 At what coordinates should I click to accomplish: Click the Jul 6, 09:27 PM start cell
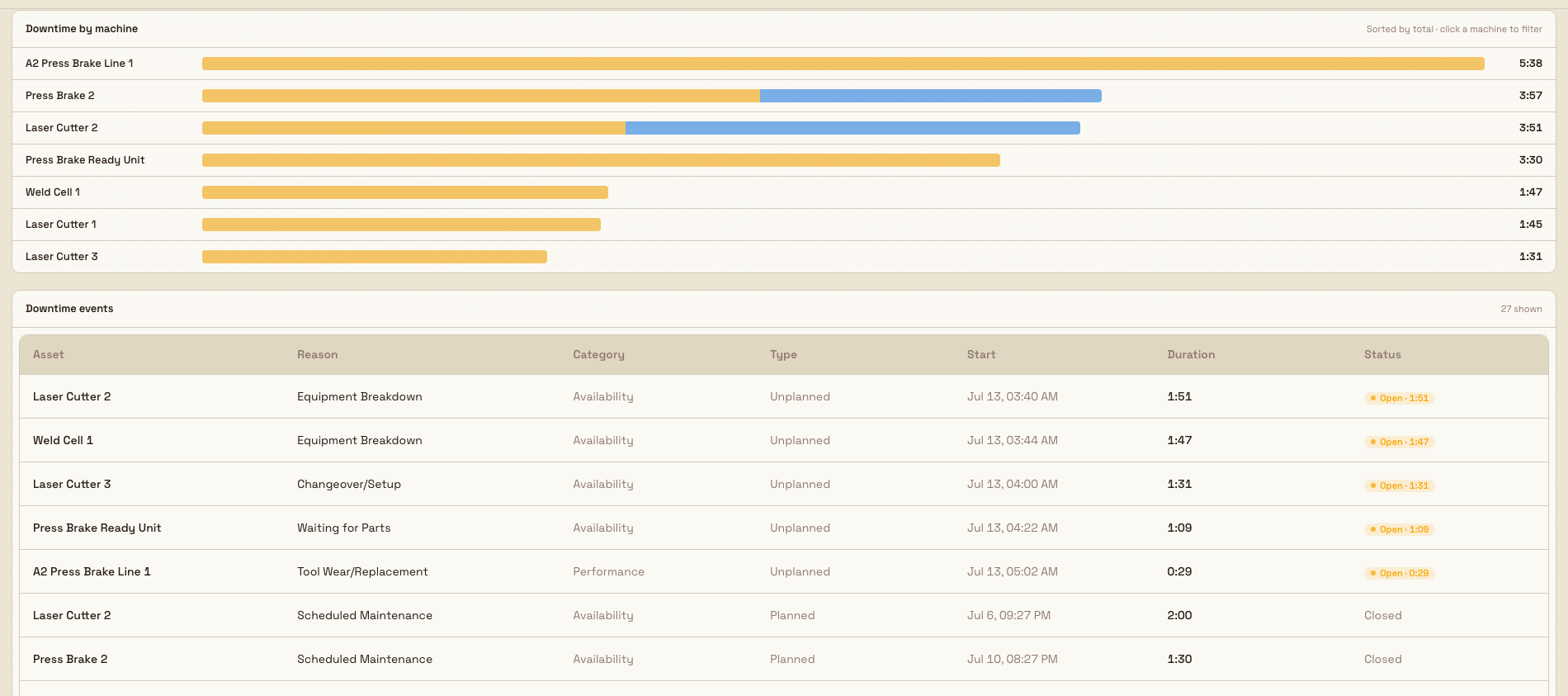tap(1009, 616)
